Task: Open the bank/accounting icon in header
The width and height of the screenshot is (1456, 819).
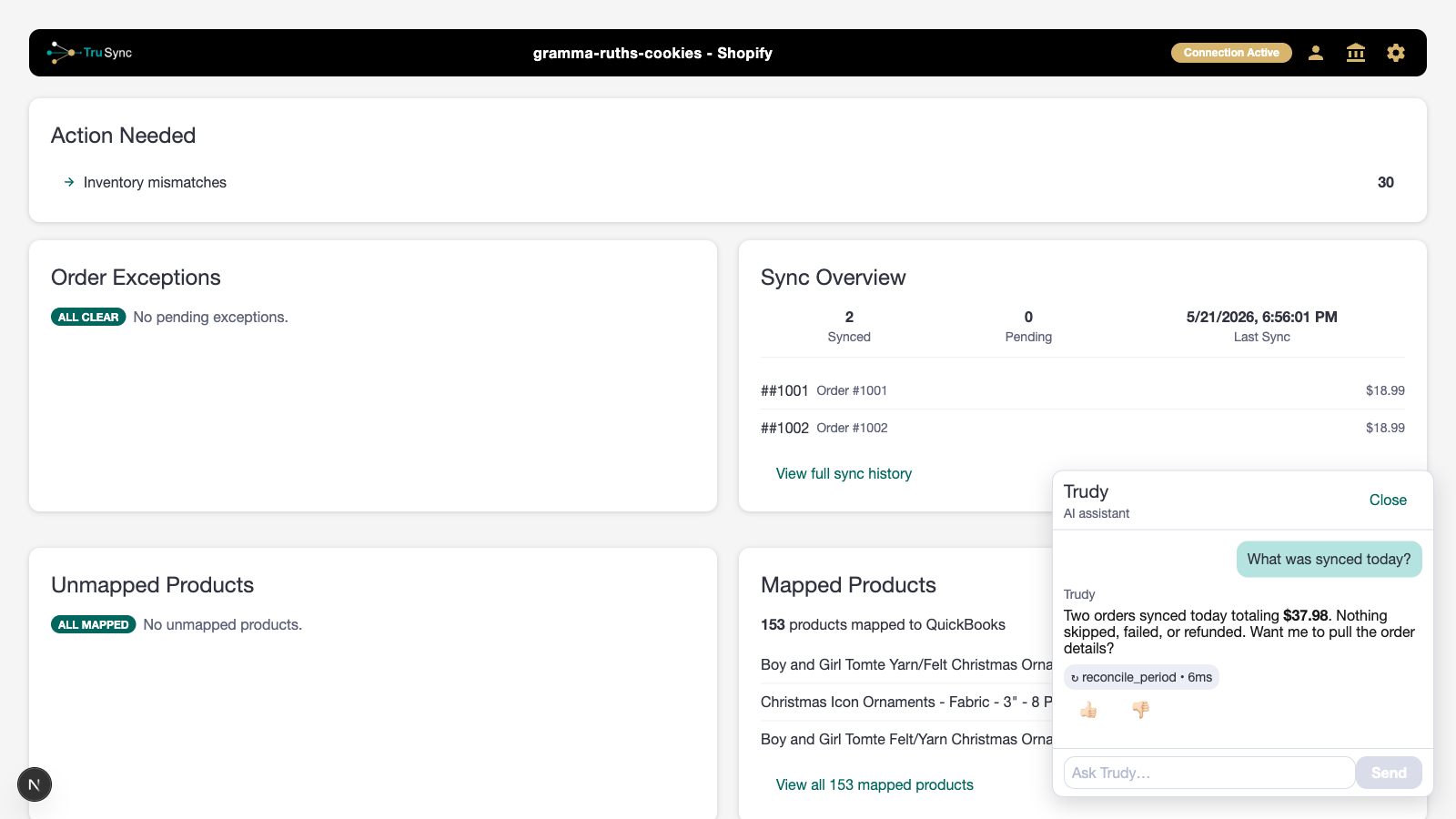Action: 1356,53
